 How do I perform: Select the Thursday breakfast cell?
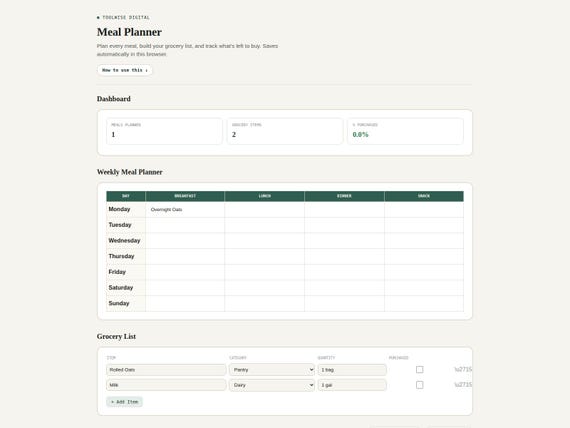[x=185, y=256]
